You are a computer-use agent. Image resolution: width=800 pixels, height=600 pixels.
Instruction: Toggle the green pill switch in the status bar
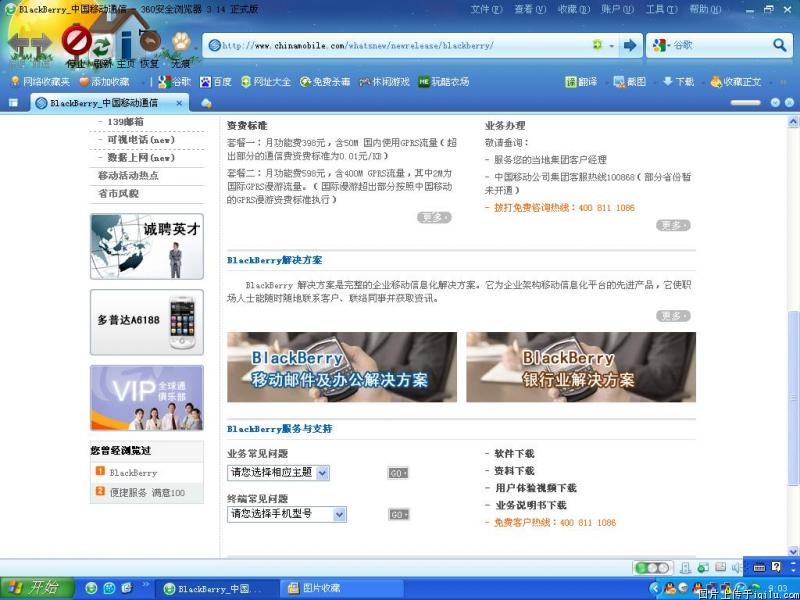652,567
